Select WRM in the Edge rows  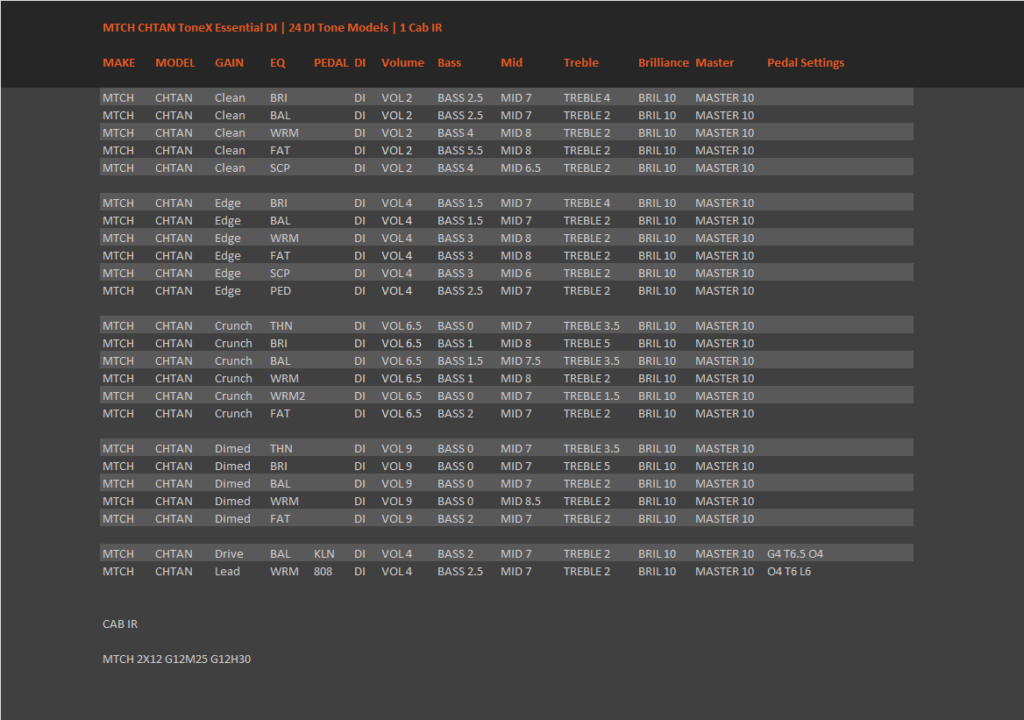click(x=284, y=239)
